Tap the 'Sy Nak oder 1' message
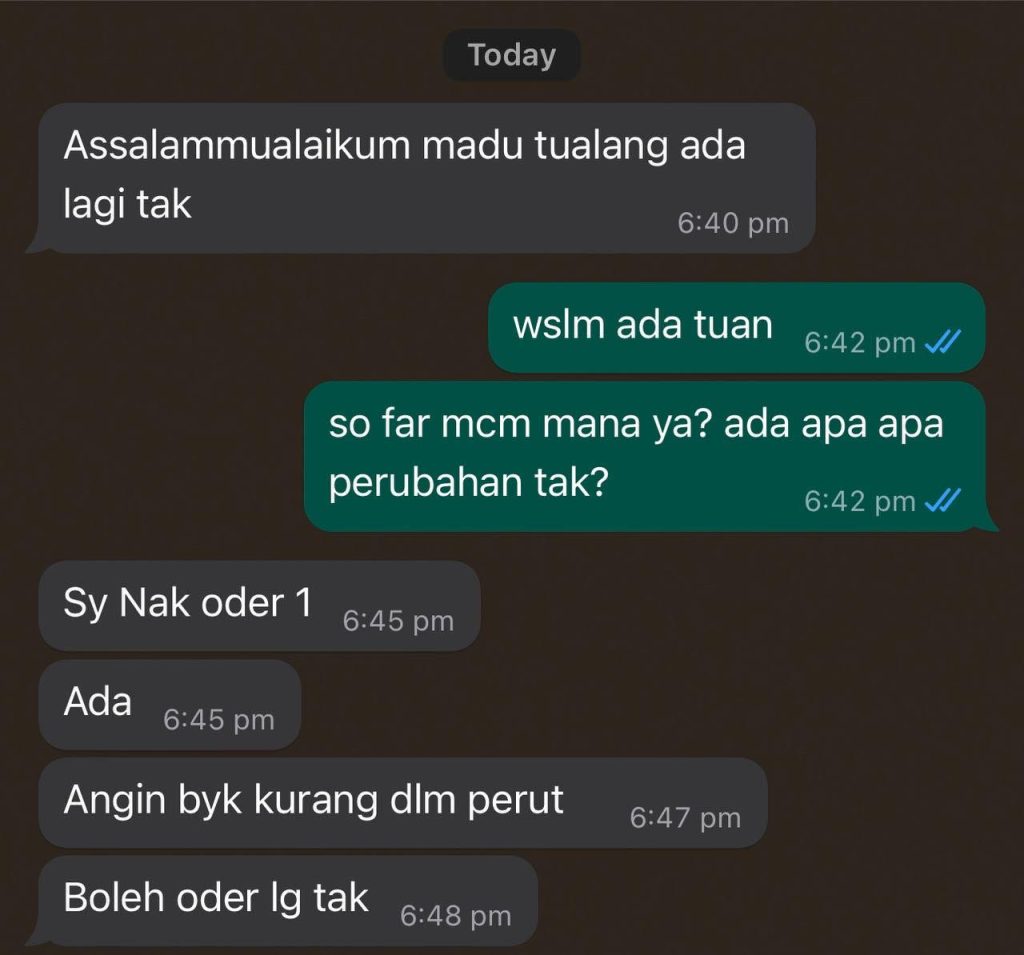 point(260,606)
